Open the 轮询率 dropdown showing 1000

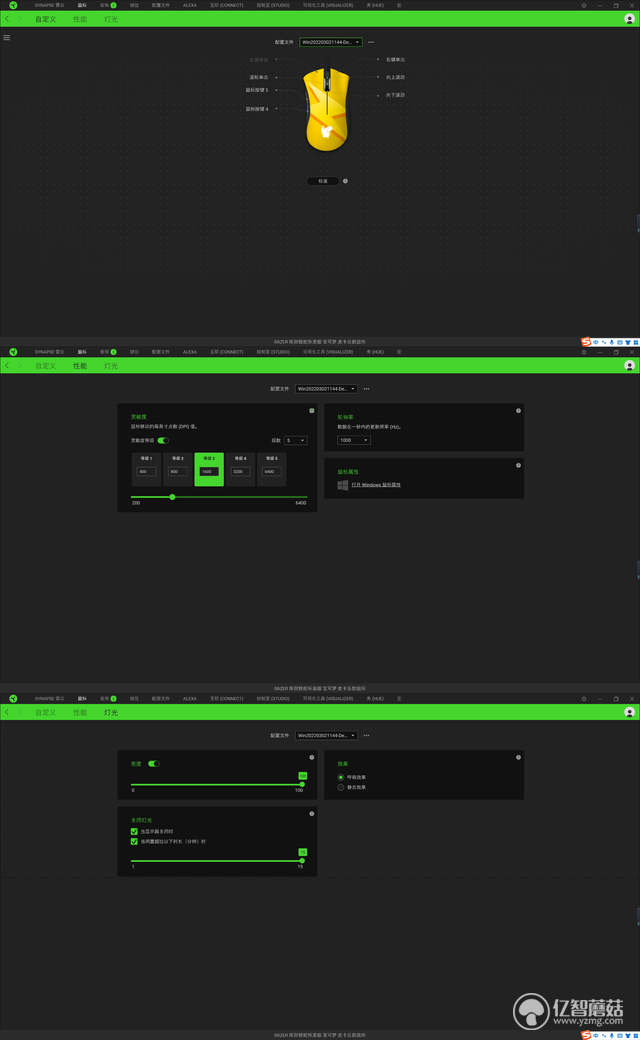[353, 440]
